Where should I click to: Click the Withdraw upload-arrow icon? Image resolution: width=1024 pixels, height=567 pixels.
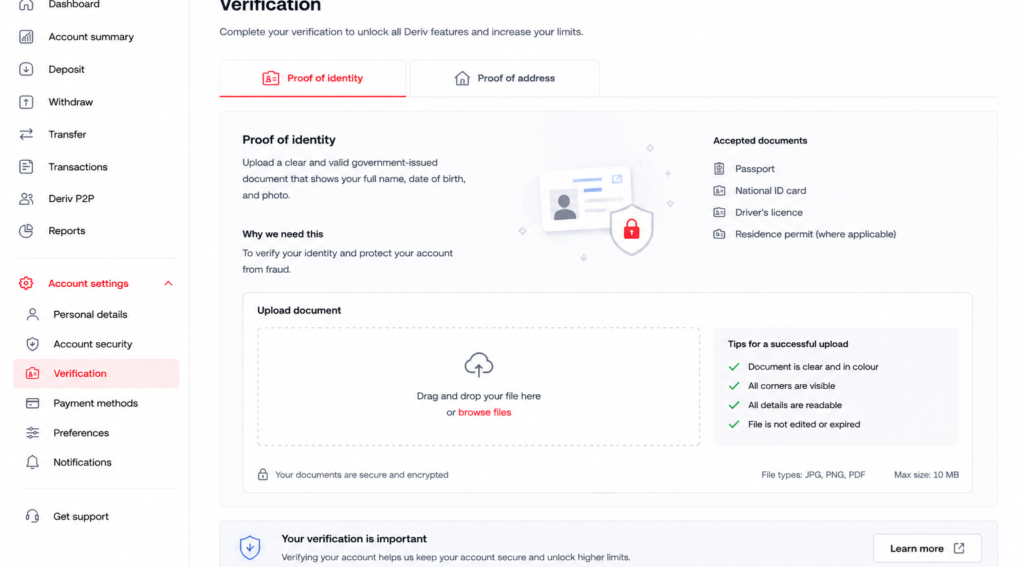pyautogui.click(x=26, y=102)
